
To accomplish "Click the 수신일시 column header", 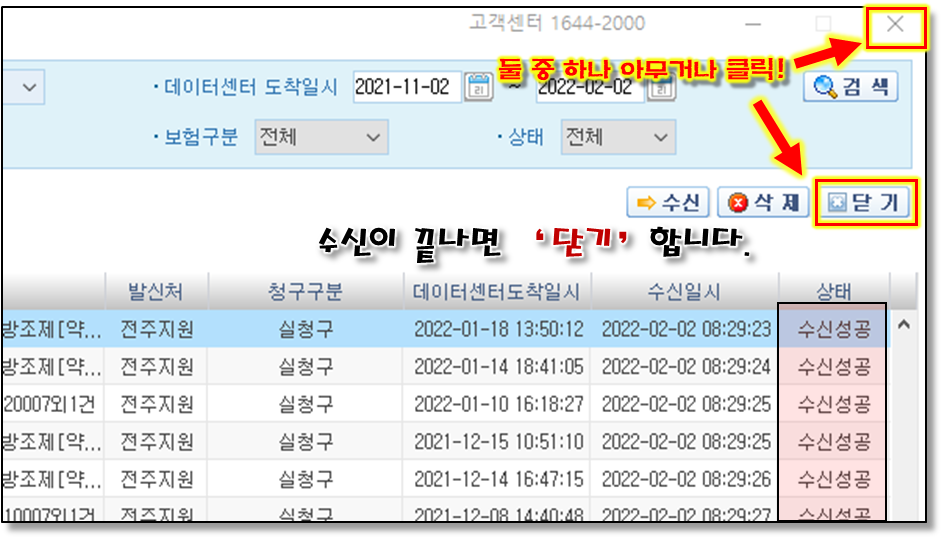I will click(684, 291).
